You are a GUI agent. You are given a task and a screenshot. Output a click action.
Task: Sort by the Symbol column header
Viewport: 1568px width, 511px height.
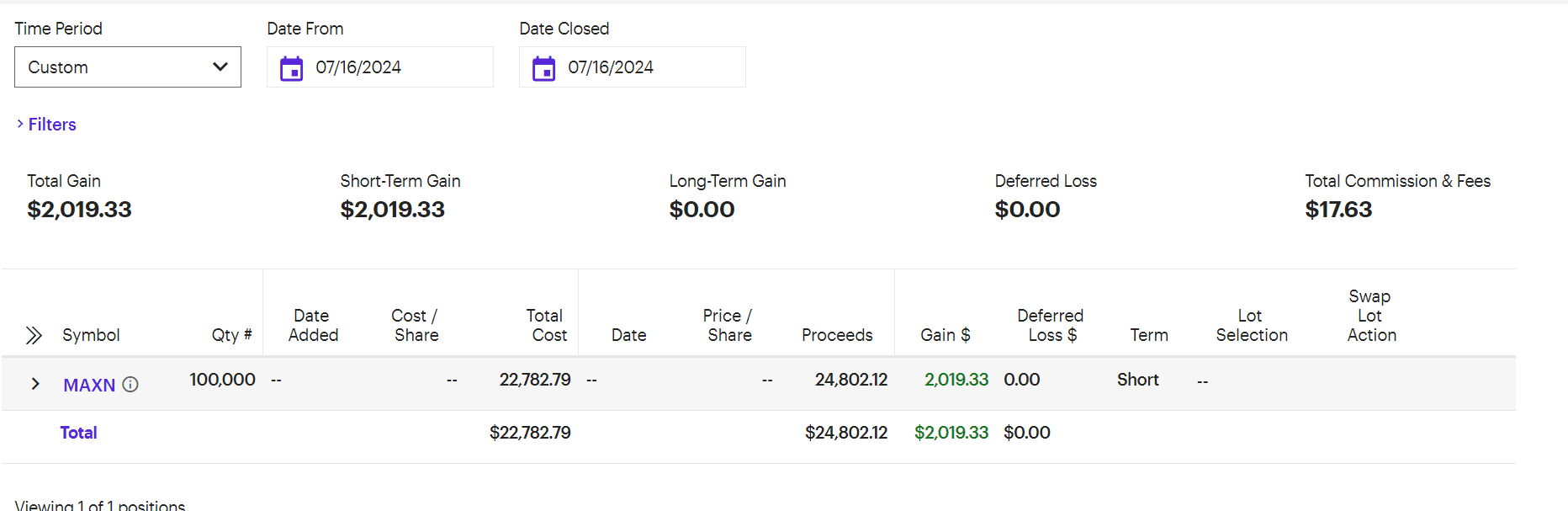[x=91, y=335]
